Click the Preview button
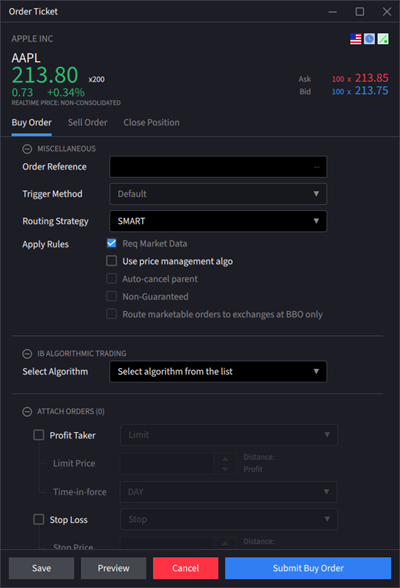This screenshot has height=588, width=400. (x=113, y=568)
